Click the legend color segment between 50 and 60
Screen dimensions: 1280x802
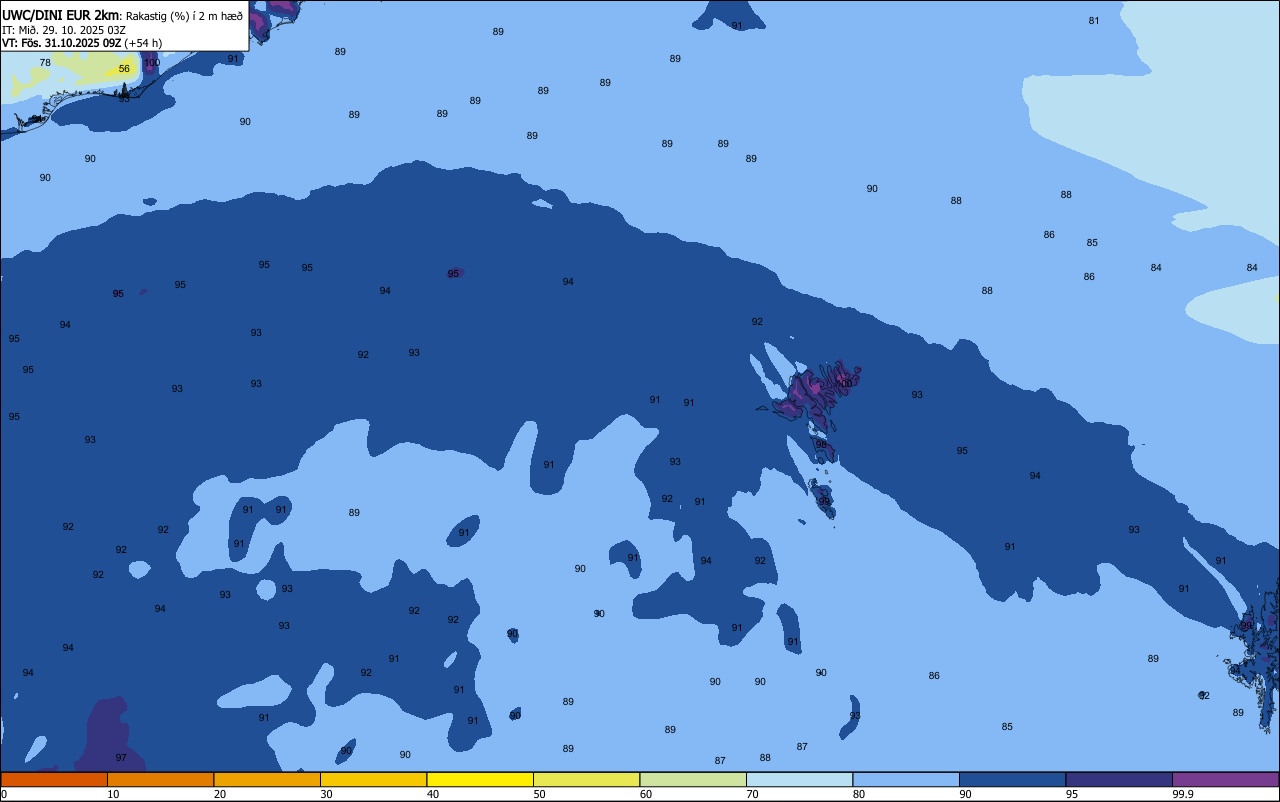tap(586, 779)
